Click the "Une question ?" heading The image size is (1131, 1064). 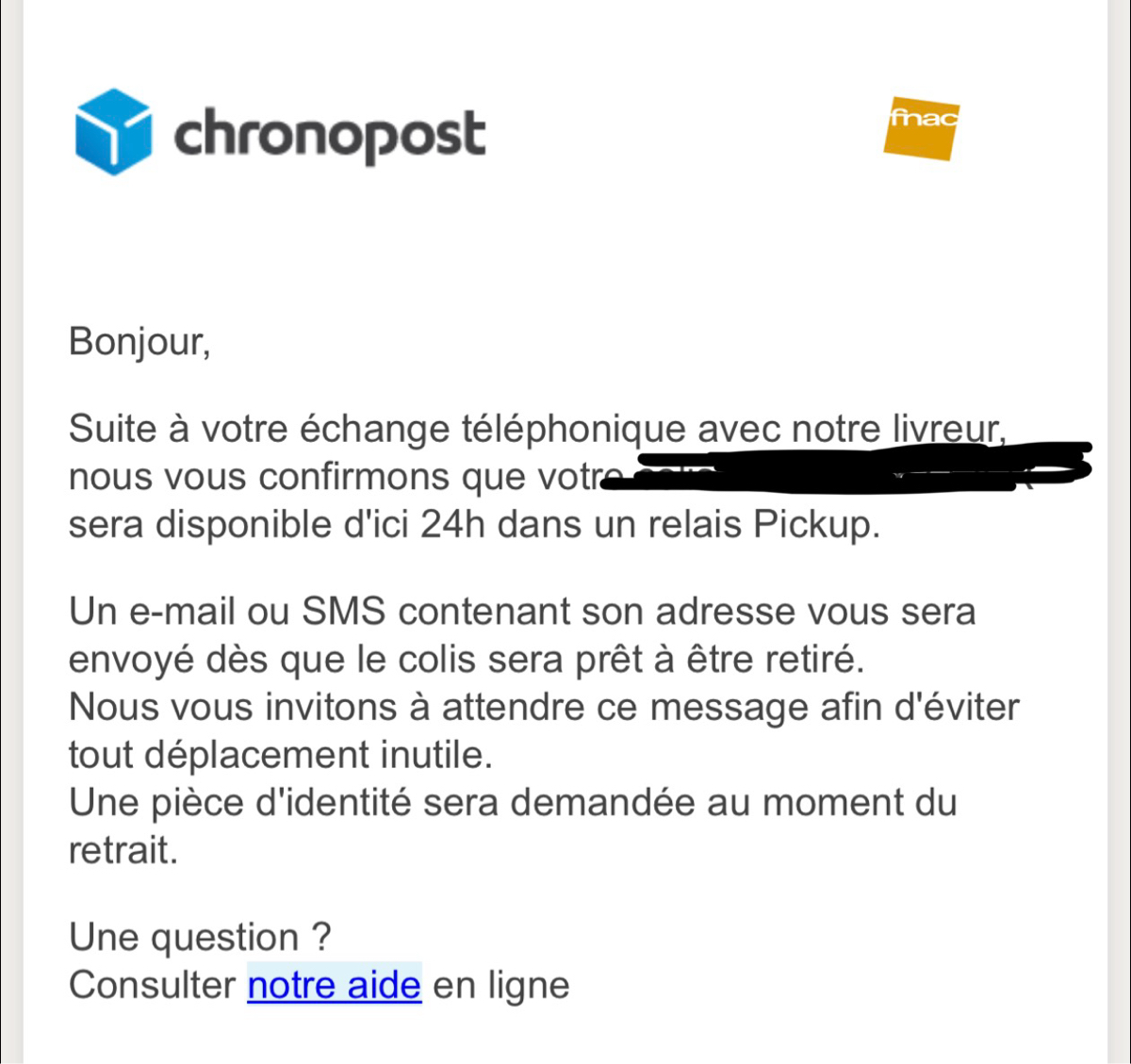click(x=200, y=938)
